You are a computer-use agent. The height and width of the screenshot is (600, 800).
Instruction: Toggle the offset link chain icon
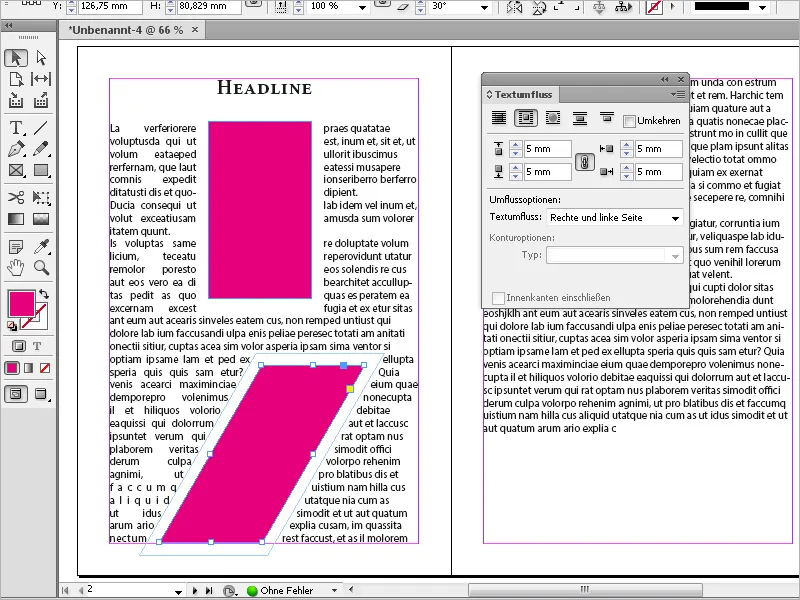tap(583, 159)
